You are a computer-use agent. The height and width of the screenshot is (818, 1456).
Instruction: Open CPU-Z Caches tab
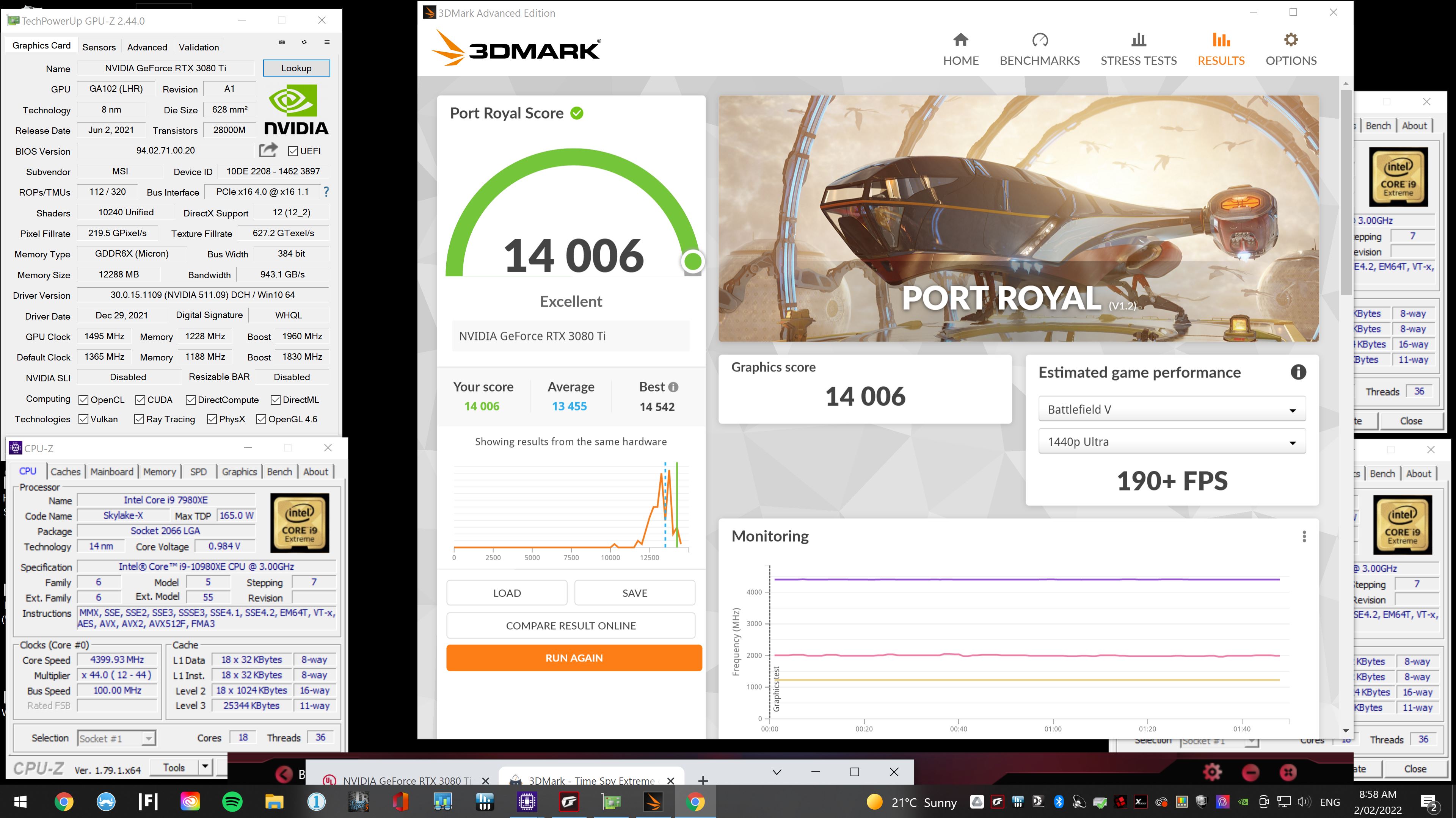click(x=66, y=472)
